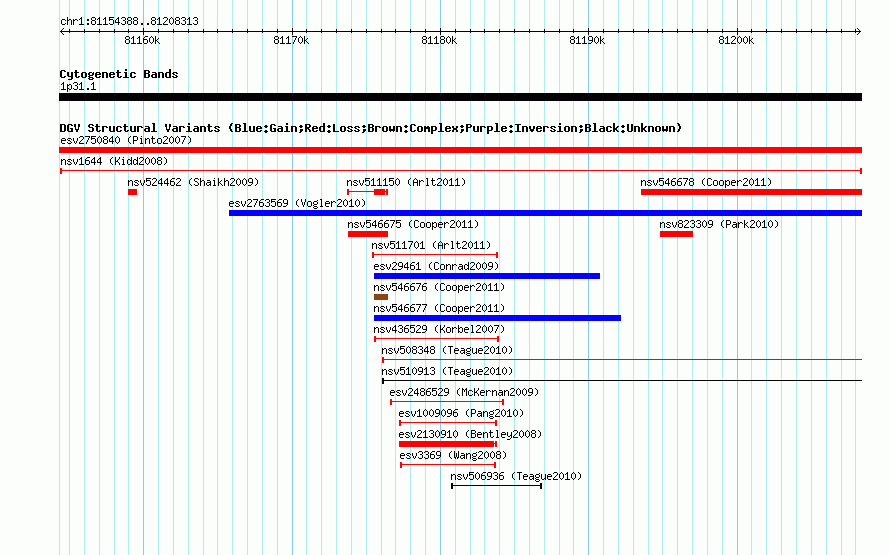Click the nsv508348 red line

[622, 360]
